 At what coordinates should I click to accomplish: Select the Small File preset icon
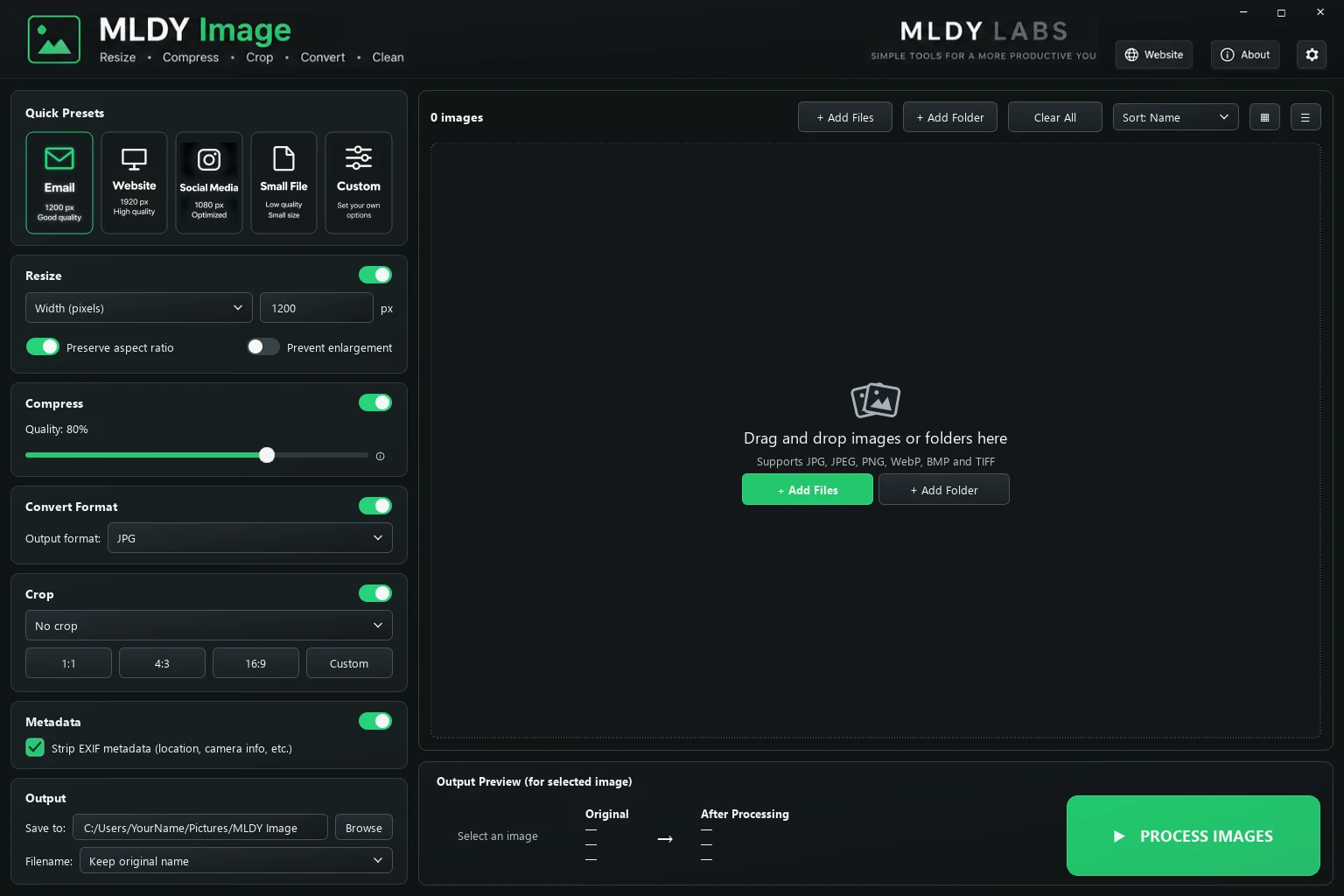click(283, 158)
